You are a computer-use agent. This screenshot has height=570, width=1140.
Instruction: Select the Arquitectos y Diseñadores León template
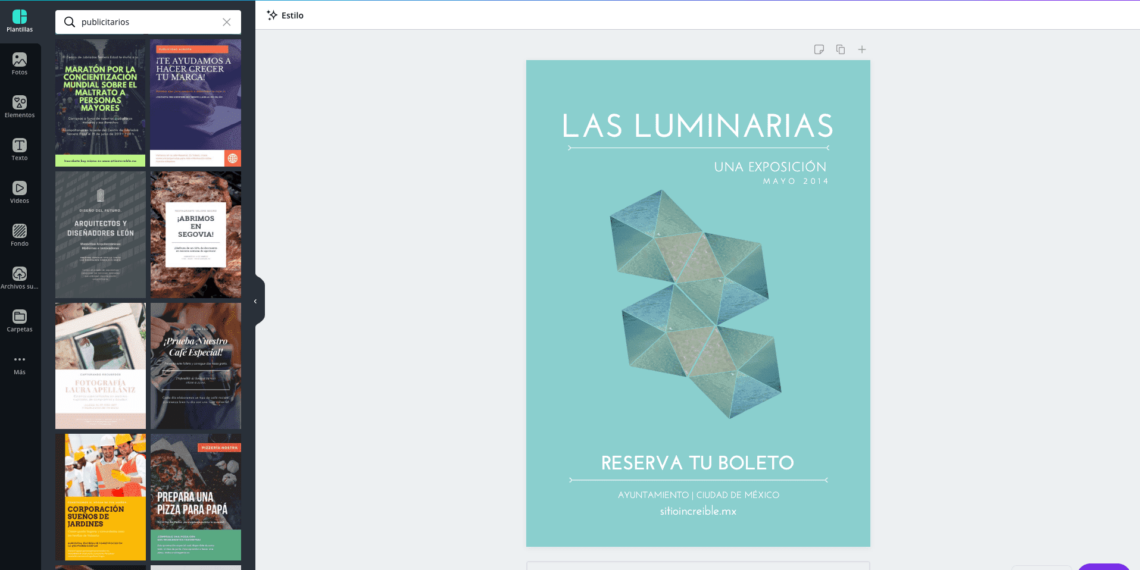pyautogui.click(x=100, y=235)
